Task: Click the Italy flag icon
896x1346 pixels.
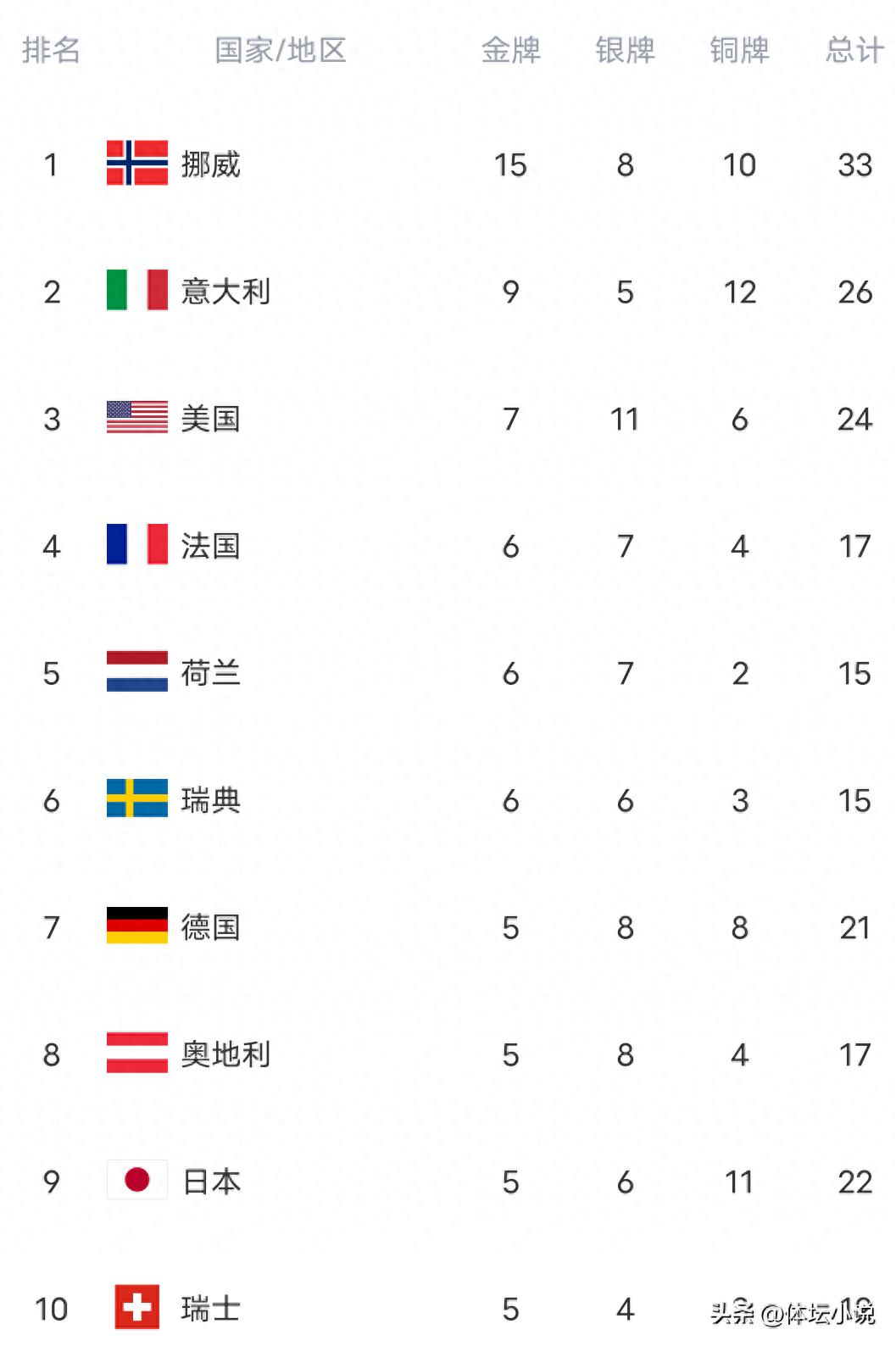Action: click(136, 290)
